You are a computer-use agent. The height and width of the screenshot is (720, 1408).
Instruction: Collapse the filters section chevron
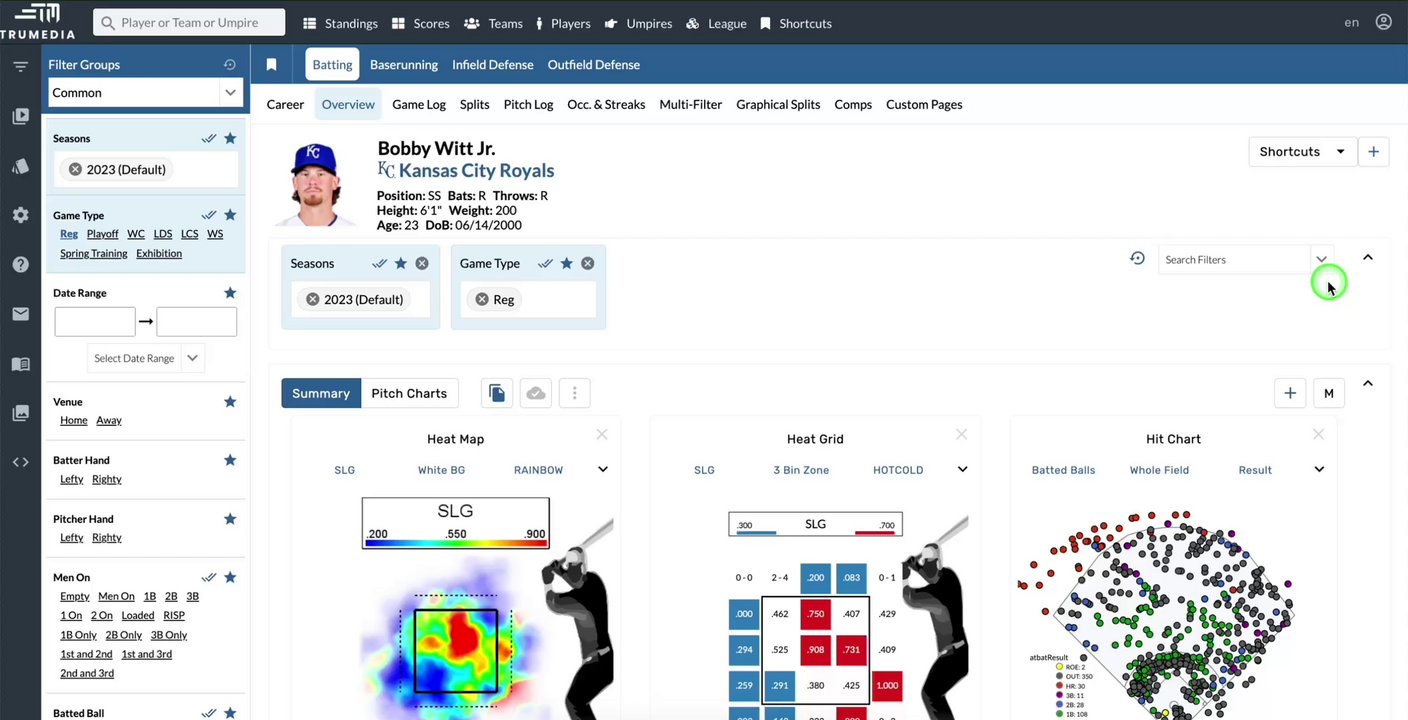(1368, 258)
